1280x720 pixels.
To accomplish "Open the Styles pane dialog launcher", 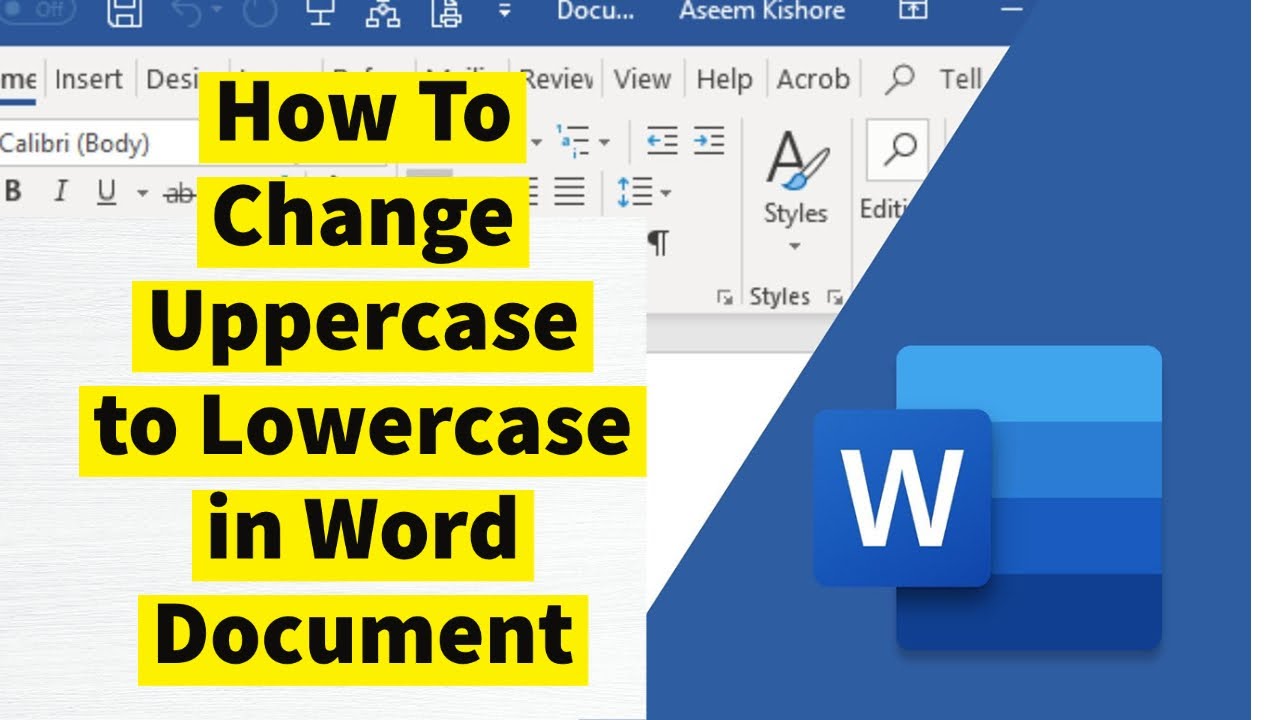I will [x=833, y=297].
